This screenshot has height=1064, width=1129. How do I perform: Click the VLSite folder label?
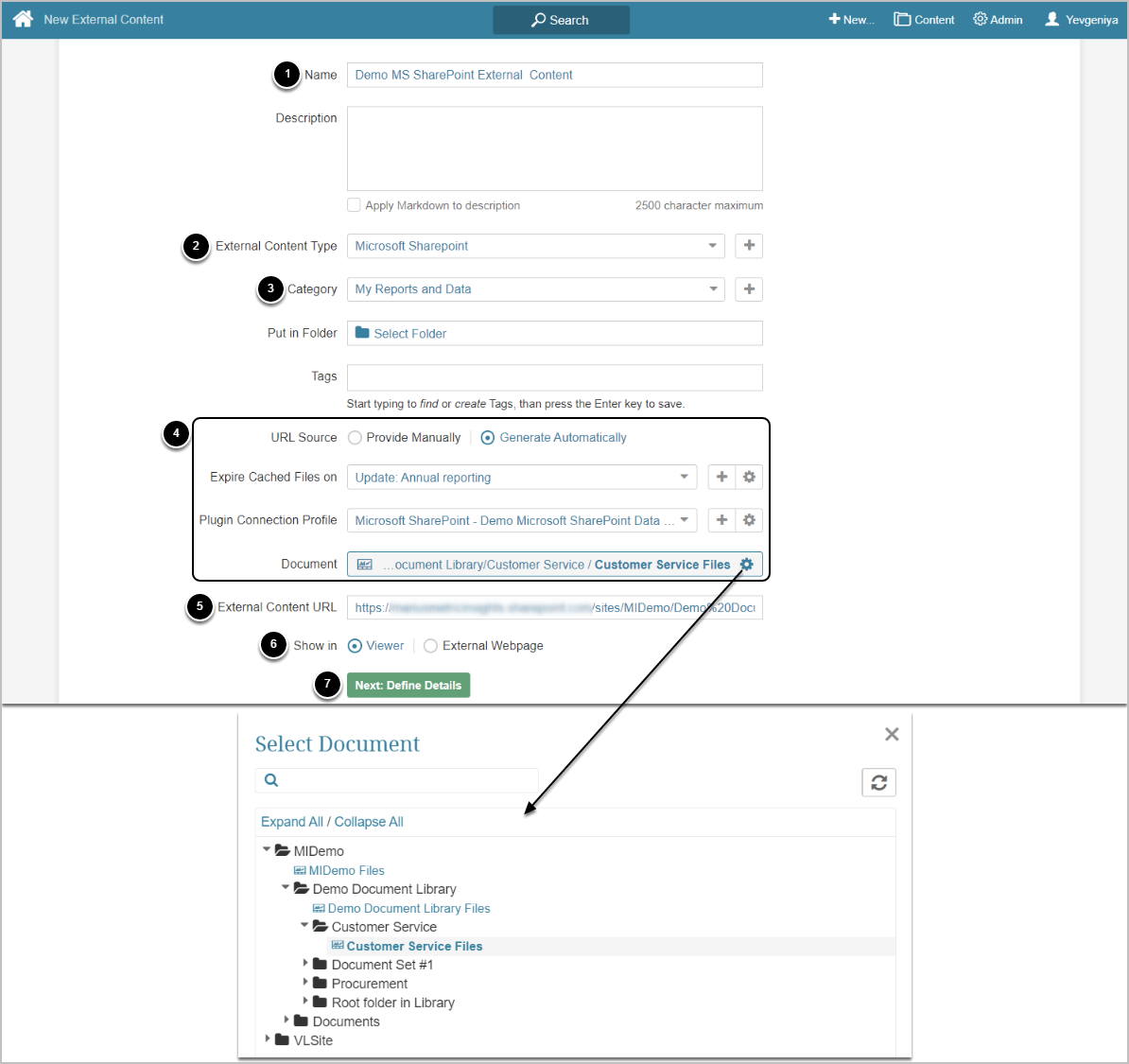(313, 1041)
